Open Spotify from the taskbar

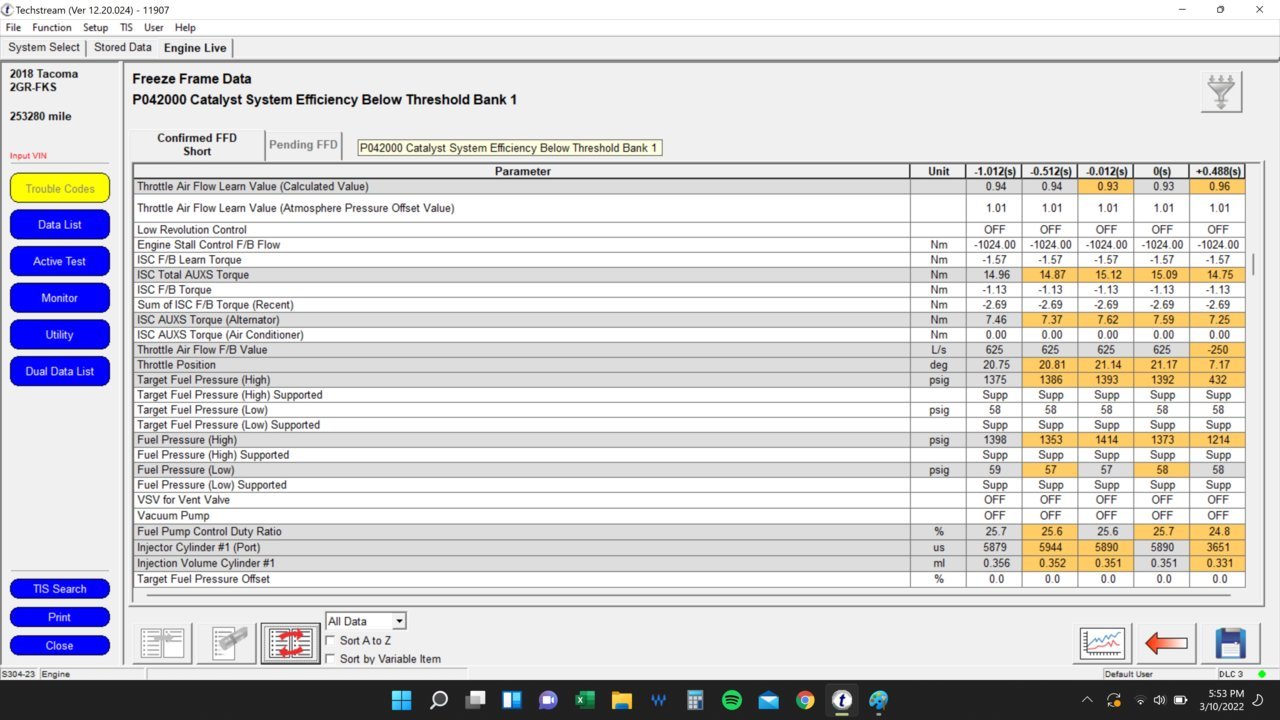[x=731, y=700]
